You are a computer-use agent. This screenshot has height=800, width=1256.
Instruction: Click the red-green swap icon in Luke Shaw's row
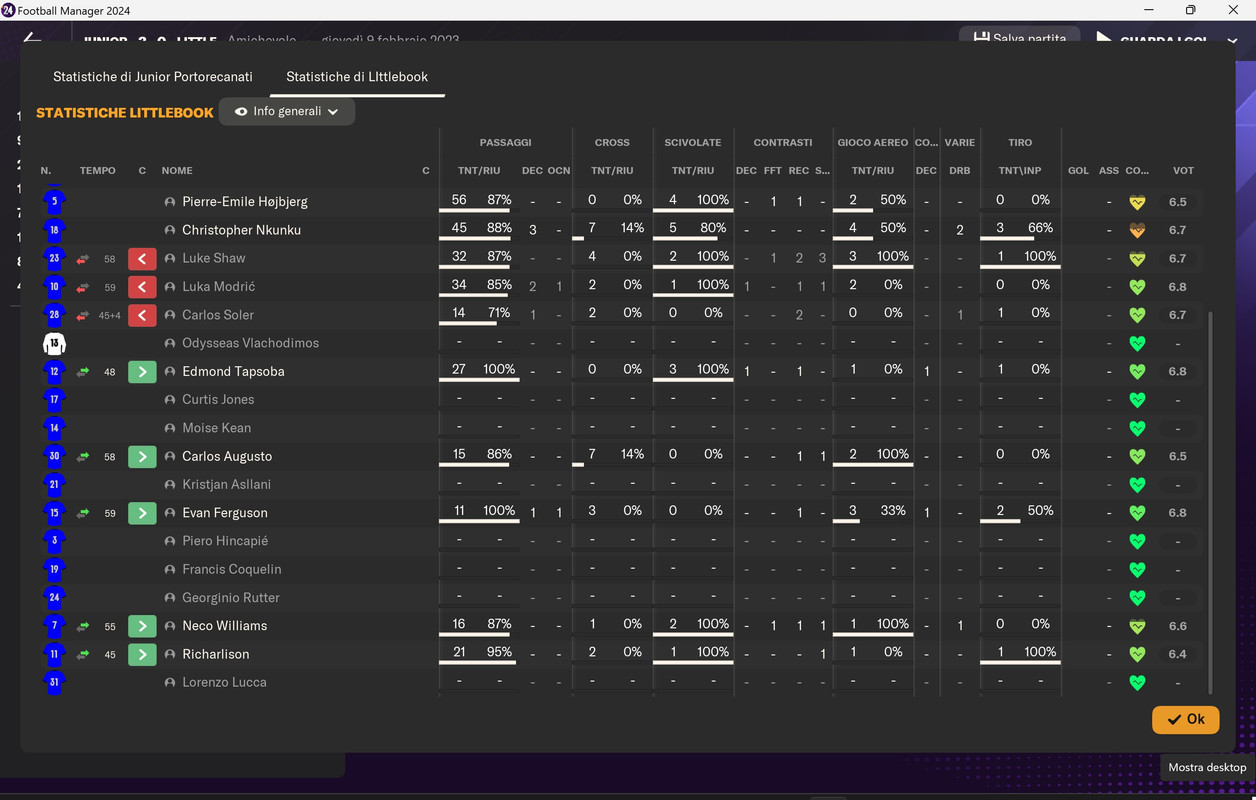(x=83, y=259)
